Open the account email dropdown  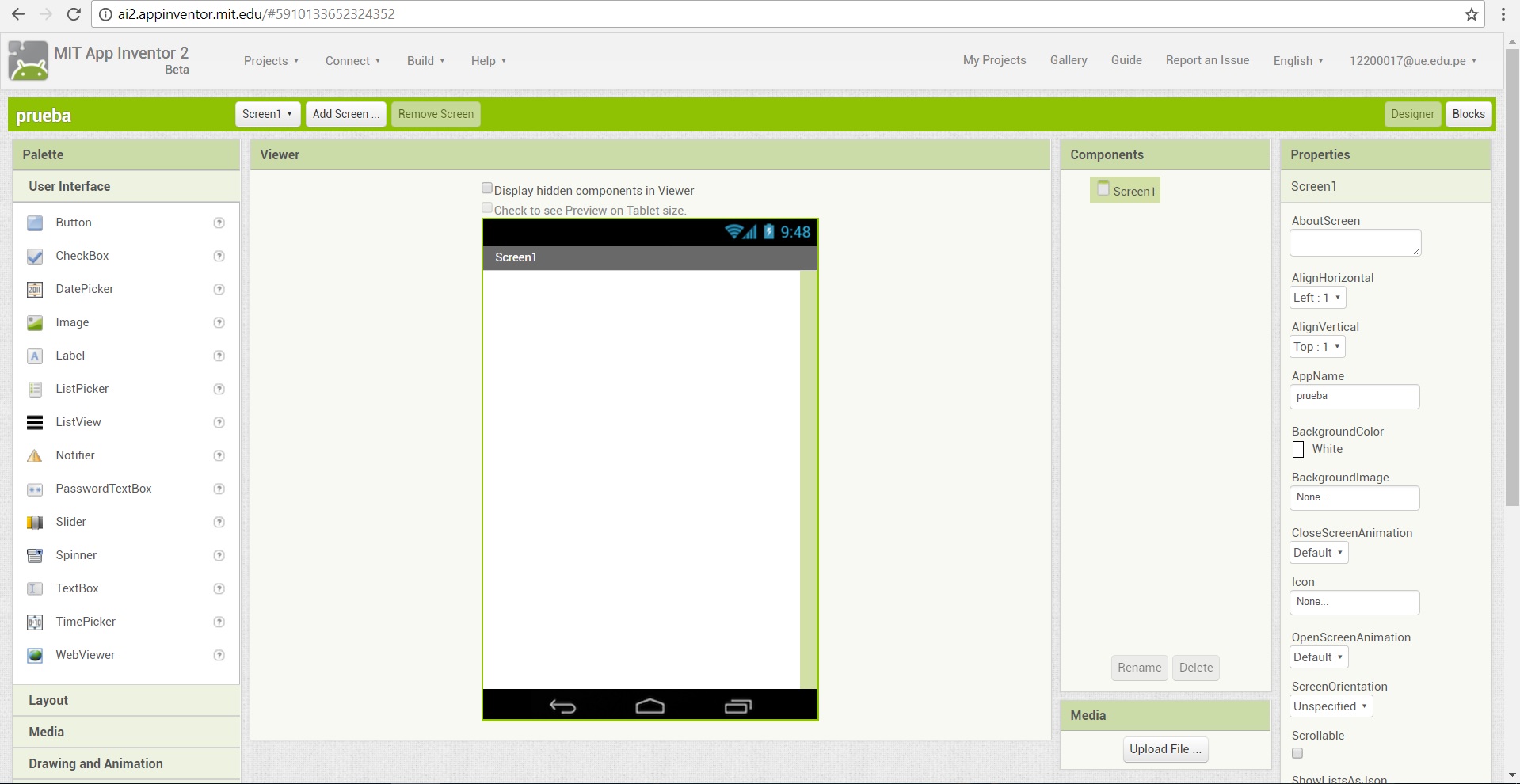tap(1413, 61)
